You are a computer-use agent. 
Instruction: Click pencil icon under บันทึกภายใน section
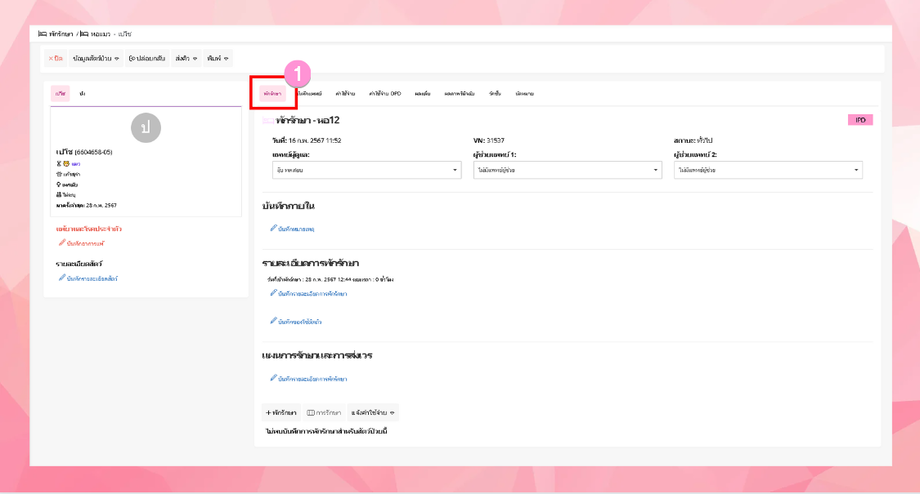pos(273,228)
